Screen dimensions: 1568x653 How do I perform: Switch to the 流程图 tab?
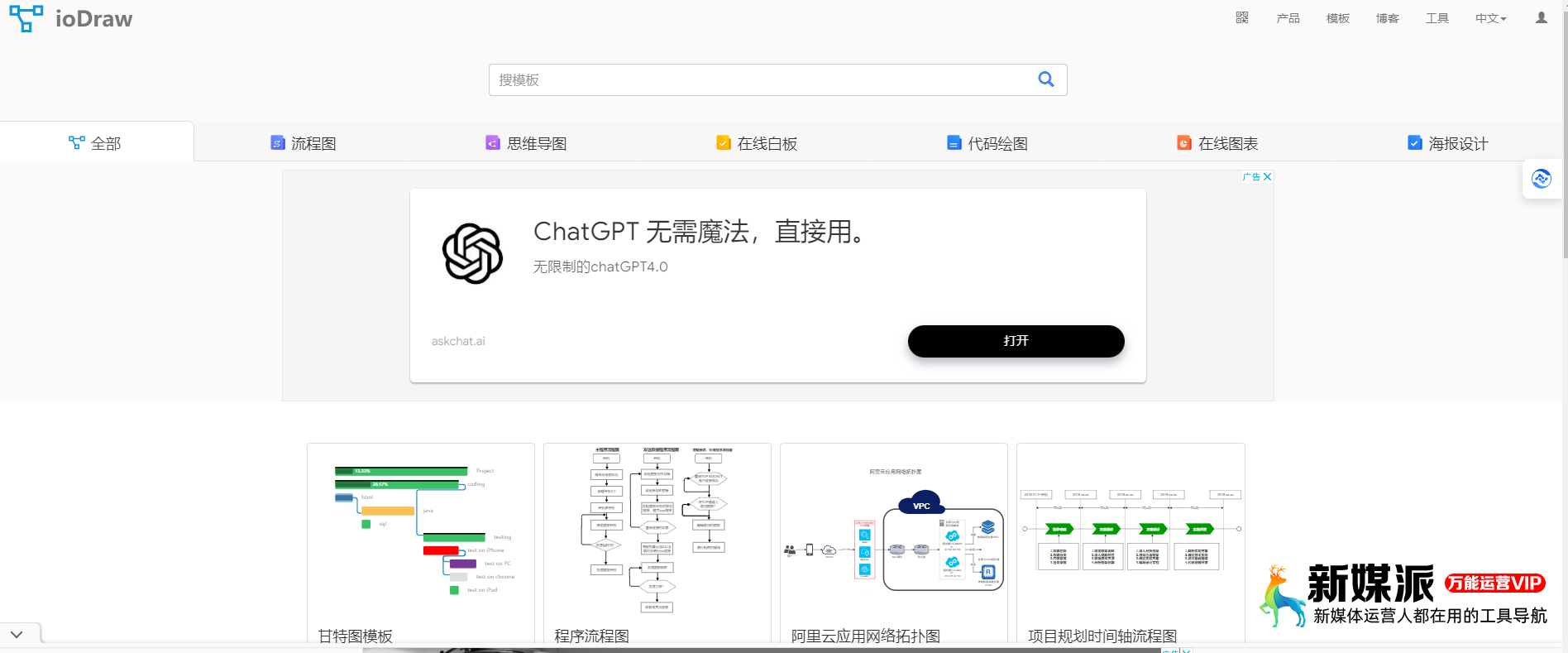point(304,143)
